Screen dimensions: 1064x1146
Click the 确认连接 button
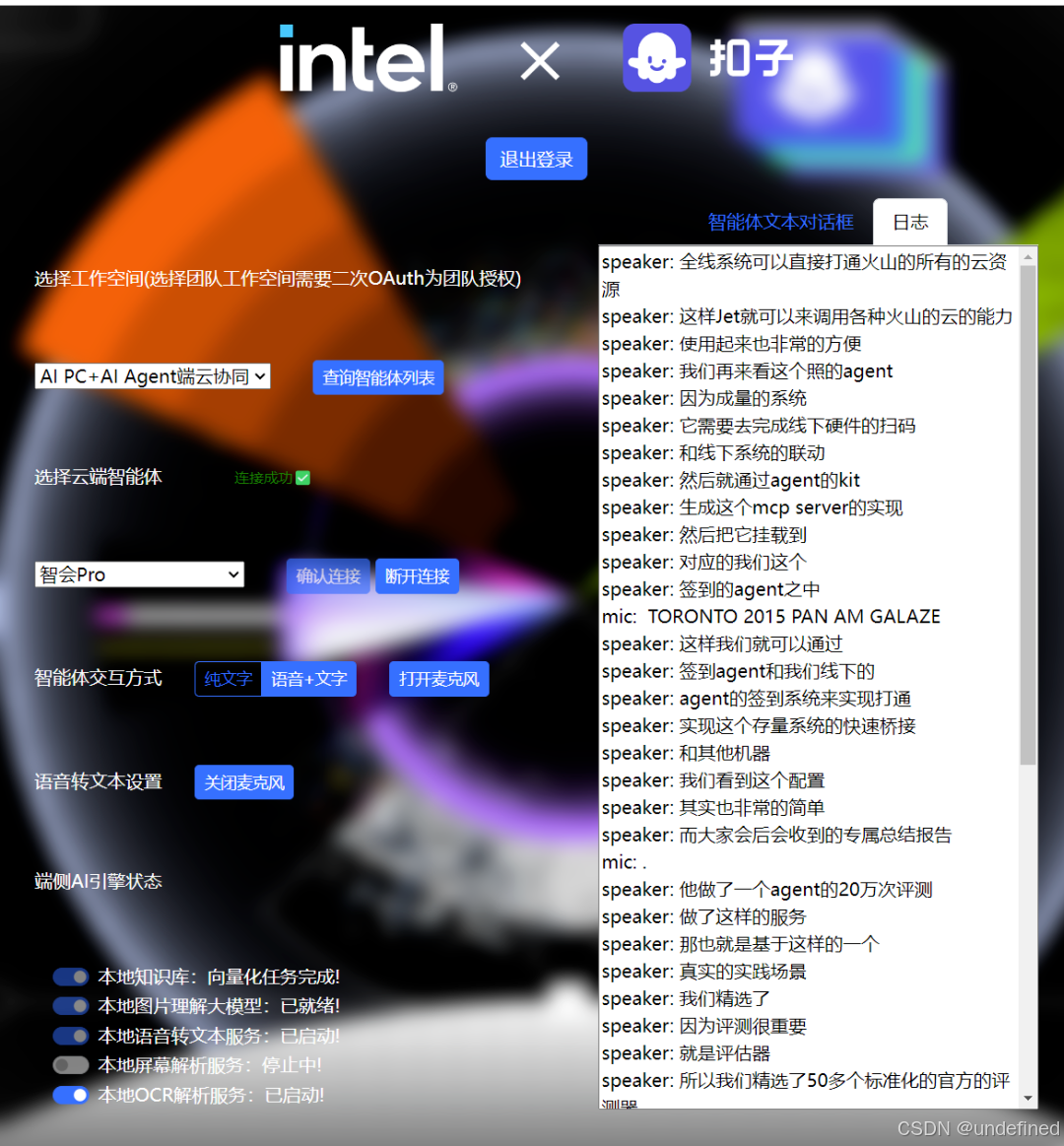click(328, 575)
